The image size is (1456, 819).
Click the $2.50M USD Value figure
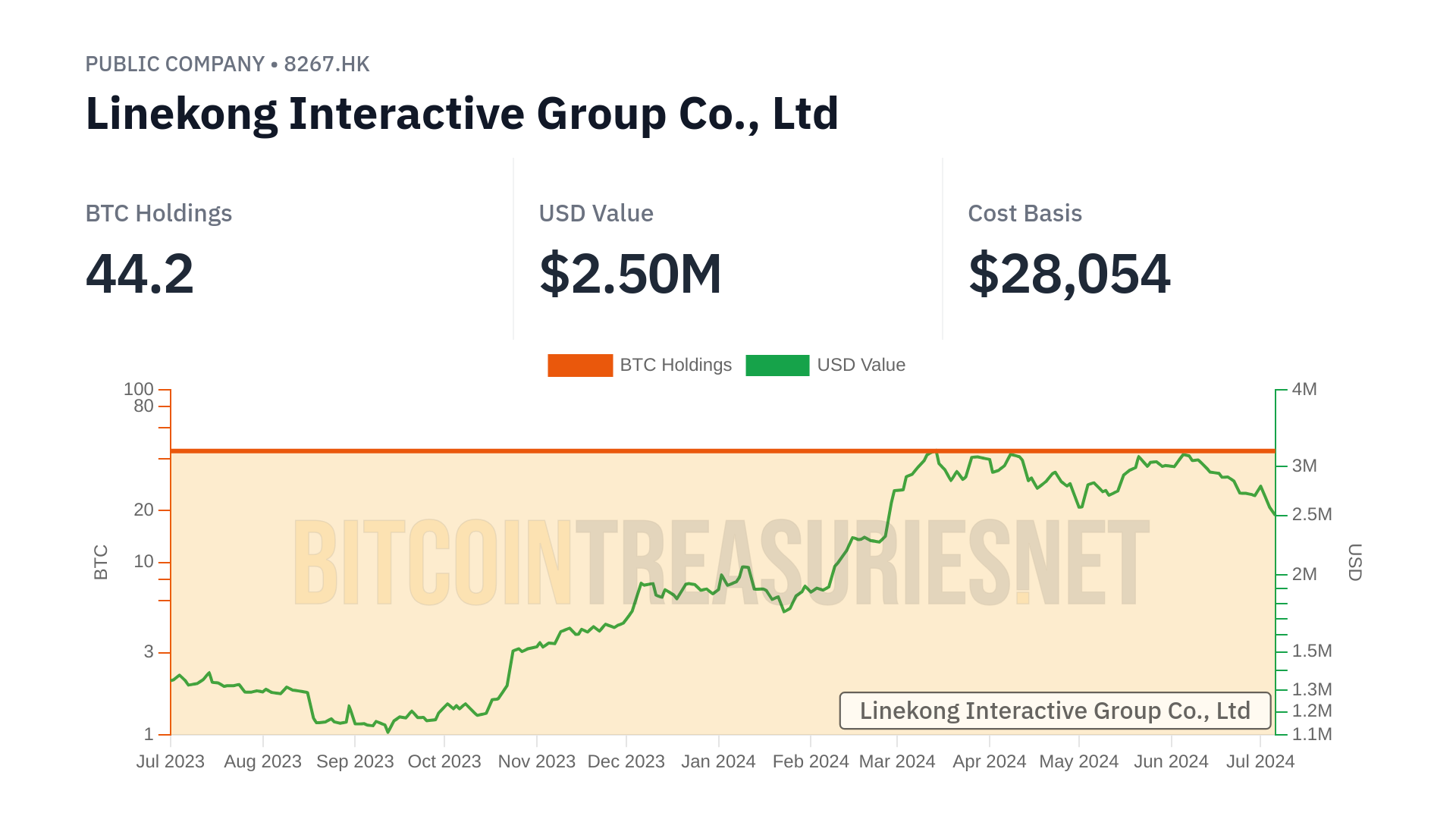629,274
